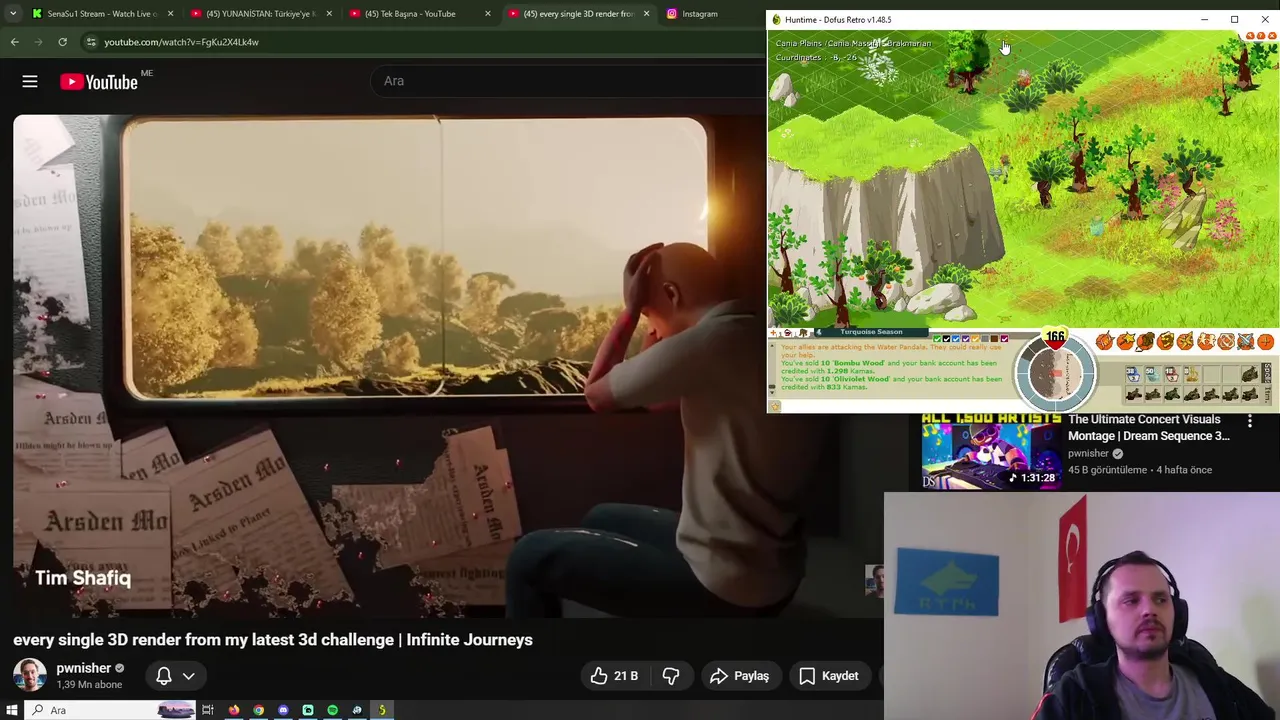Like the video with 21 B likes

click(x=614, y=676)
